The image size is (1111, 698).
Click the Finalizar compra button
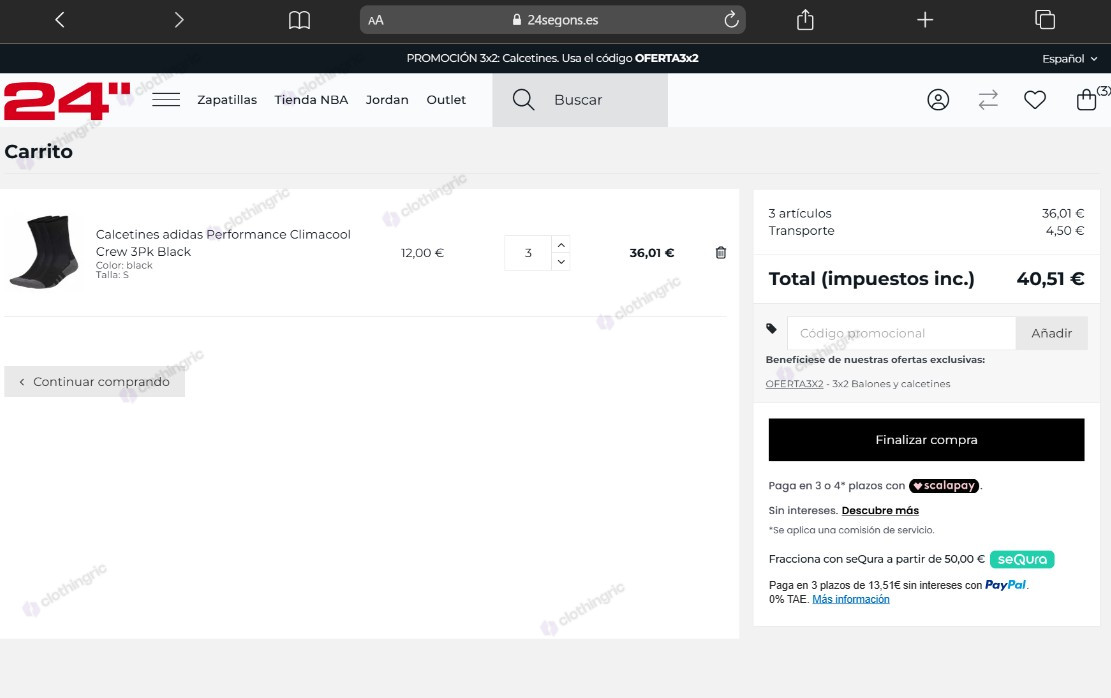click(926, 440)
